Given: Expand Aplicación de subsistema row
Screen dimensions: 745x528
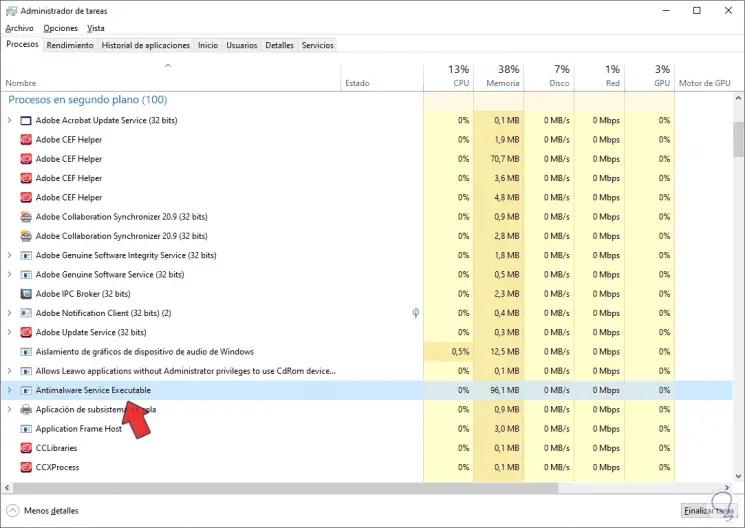Looking at the screenshot, I should 9,410.
